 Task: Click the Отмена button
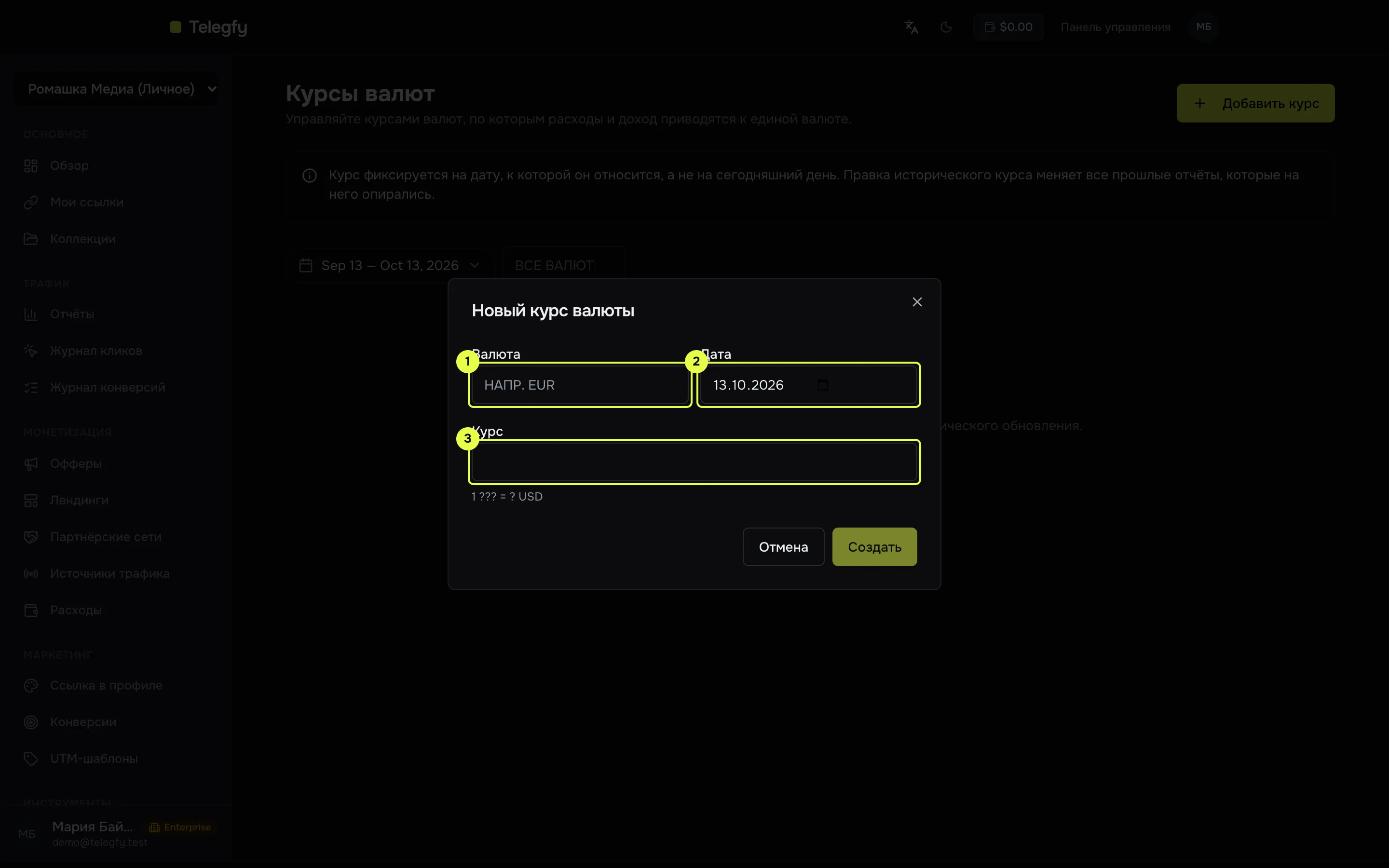(x=783, y=546)
